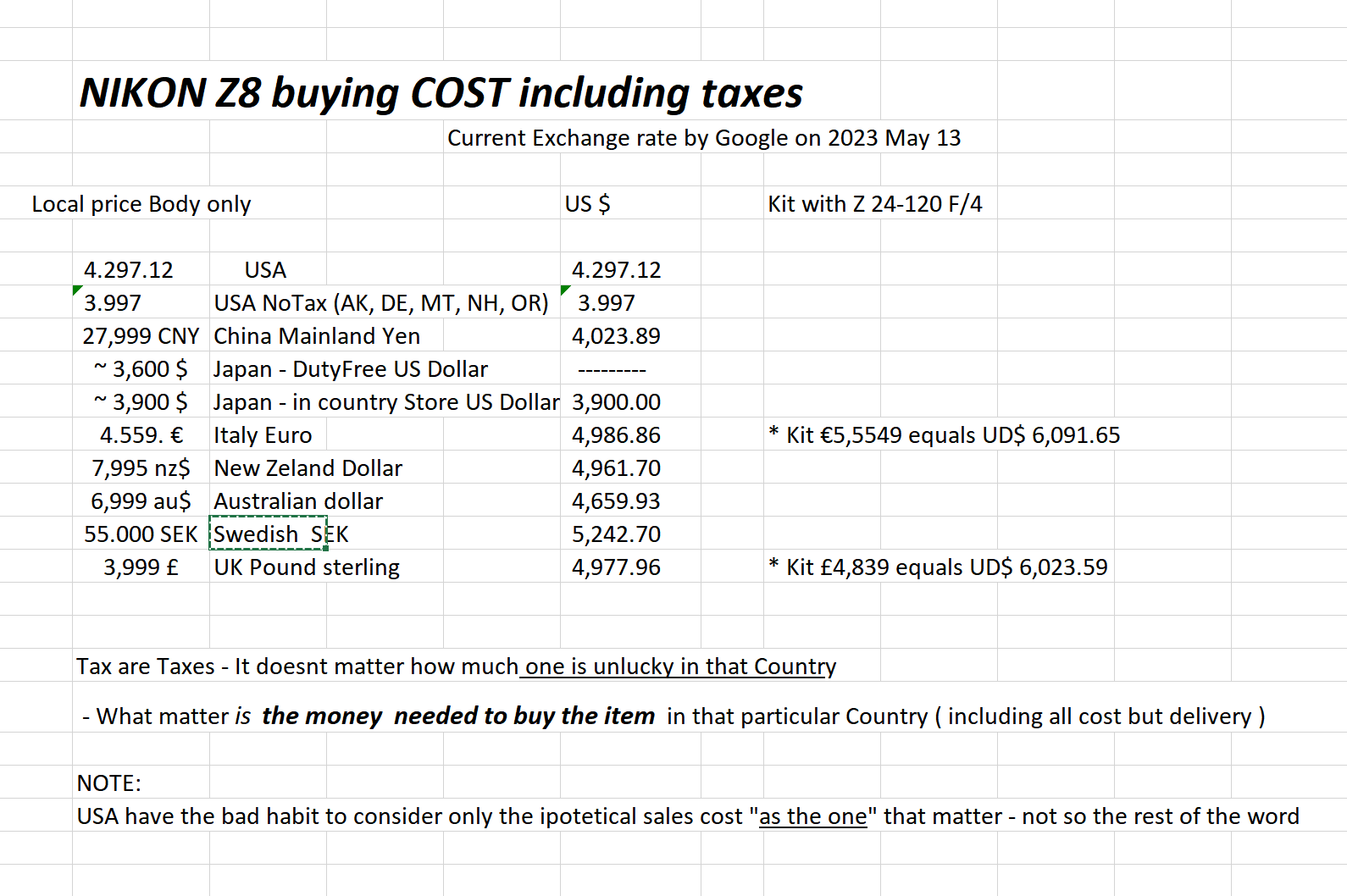Click the 5,242.70 Swedish US dollar value

coord(616,534)
